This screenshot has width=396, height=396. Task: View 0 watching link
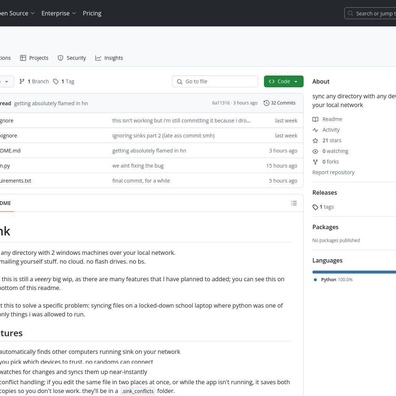pyautogui.click(x=335, y=151)
